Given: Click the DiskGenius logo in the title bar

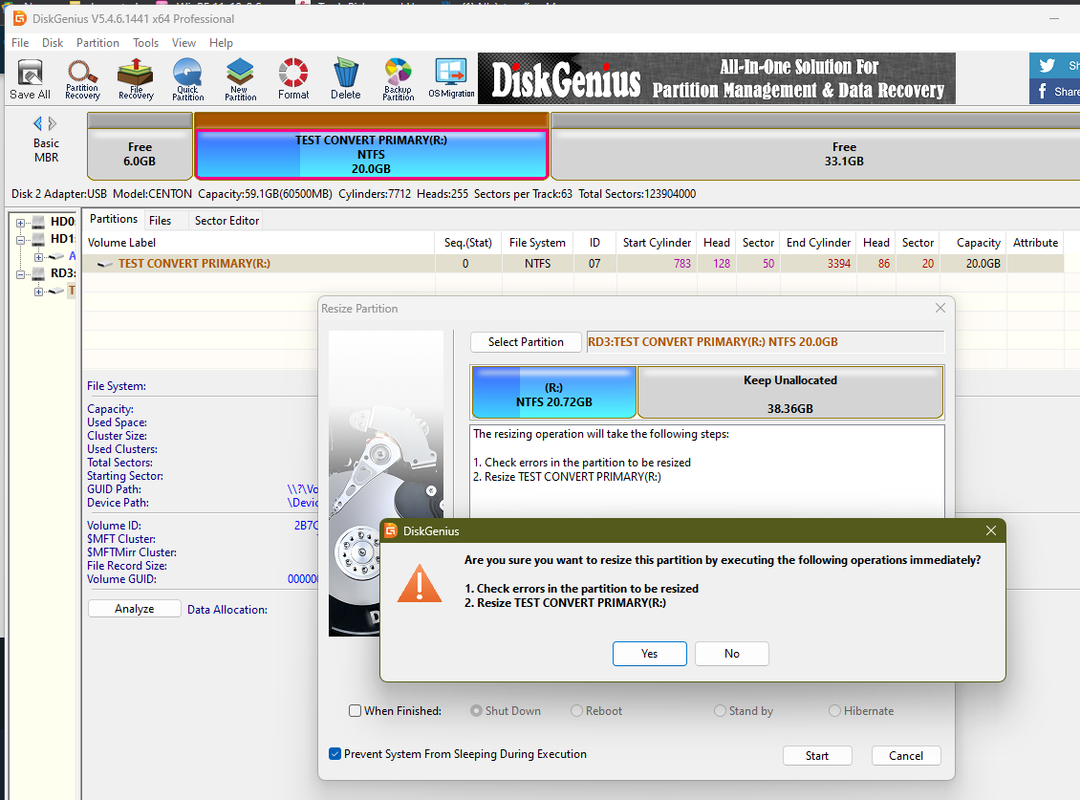Looking at the screenshot, I should coord(19,19).
